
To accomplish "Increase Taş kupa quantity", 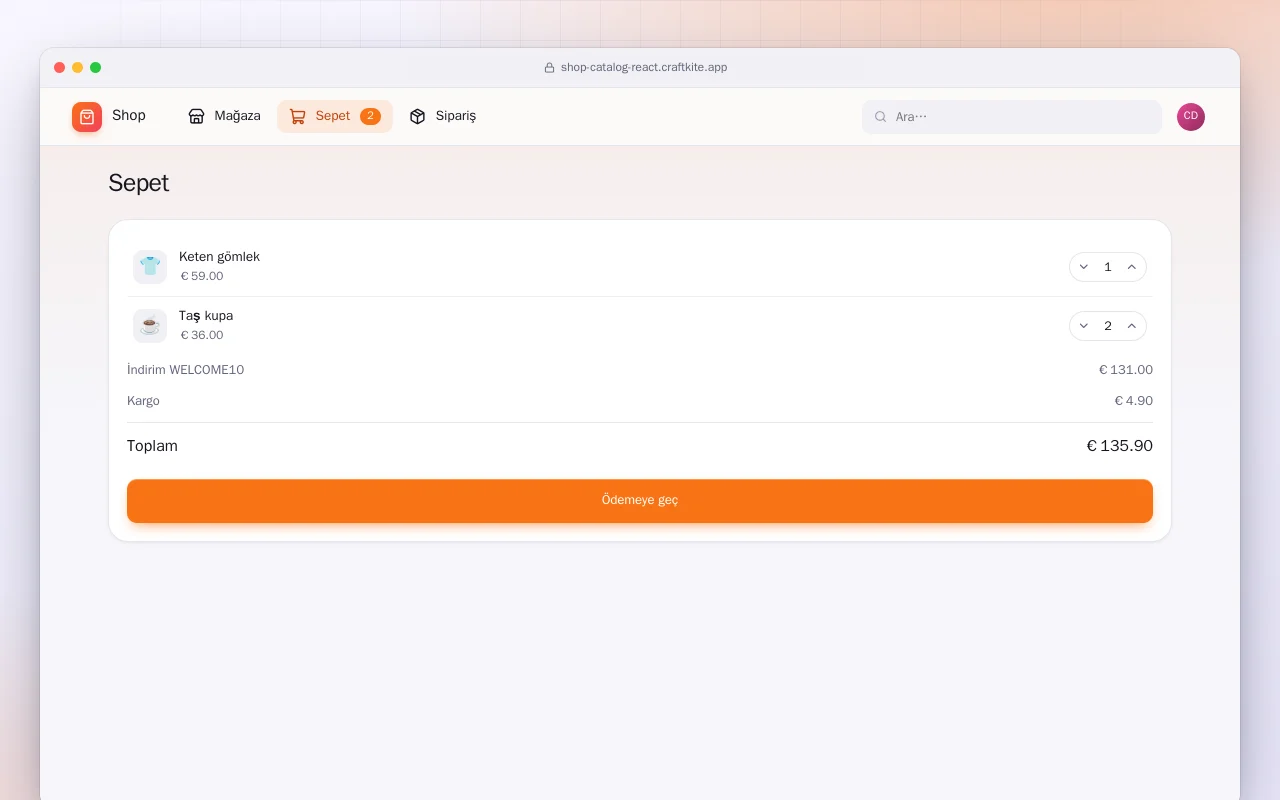I will [x=1132, y=326].
